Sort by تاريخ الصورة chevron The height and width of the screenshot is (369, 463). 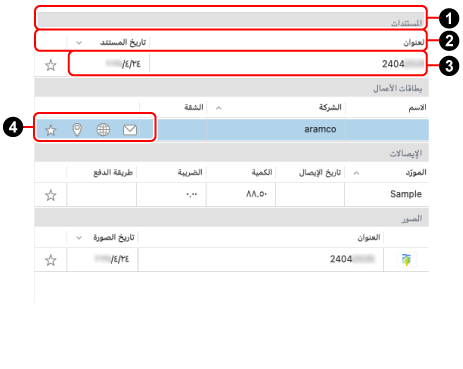pos(79,238)
